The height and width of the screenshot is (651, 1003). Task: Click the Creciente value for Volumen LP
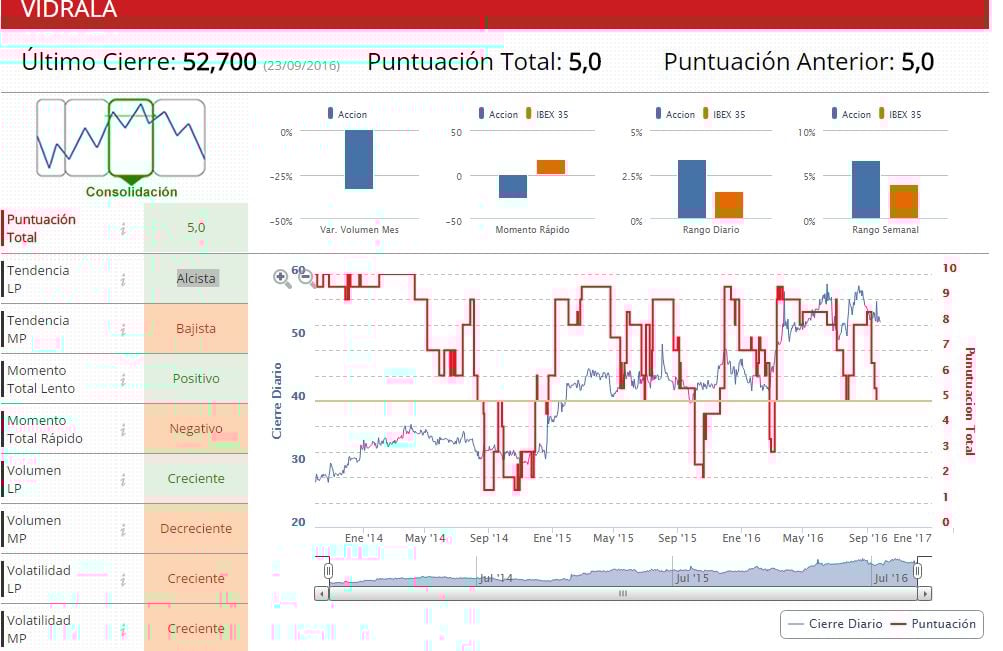pos(196,478)
